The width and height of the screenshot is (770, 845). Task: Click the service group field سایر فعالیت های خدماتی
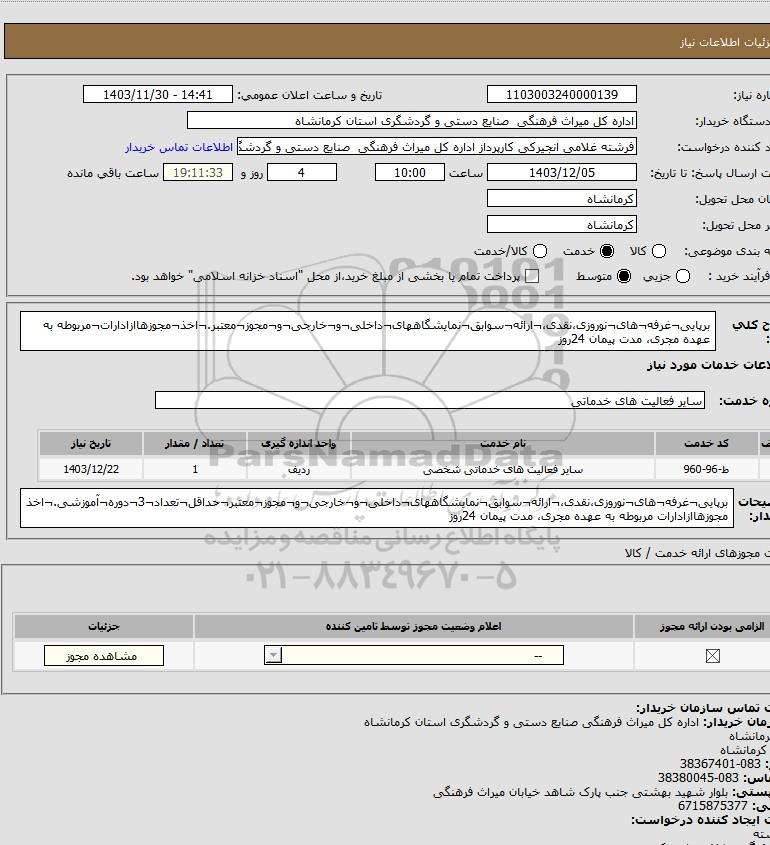(x=429, y=400)
